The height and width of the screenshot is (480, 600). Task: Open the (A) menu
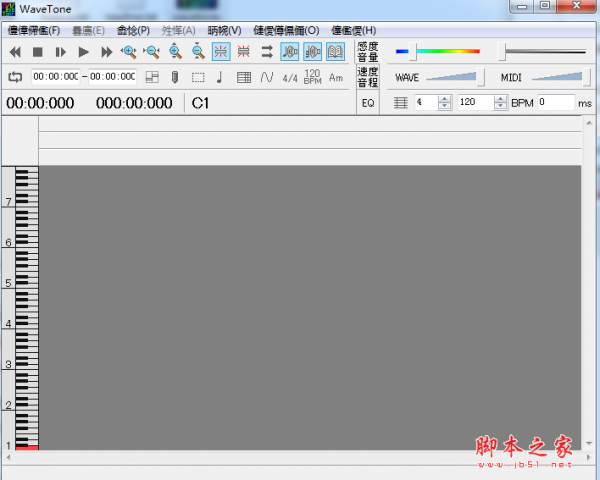point(178,31)
